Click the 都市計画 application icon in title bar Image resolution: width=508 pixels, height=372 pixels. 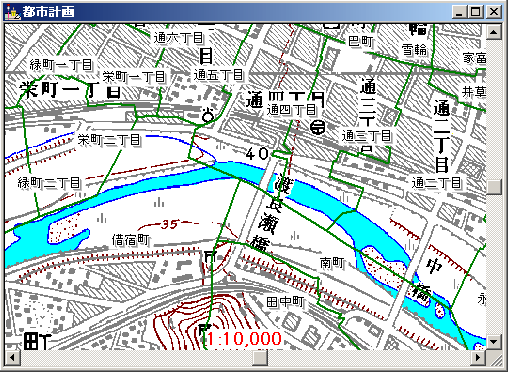(x=12, y=12)
